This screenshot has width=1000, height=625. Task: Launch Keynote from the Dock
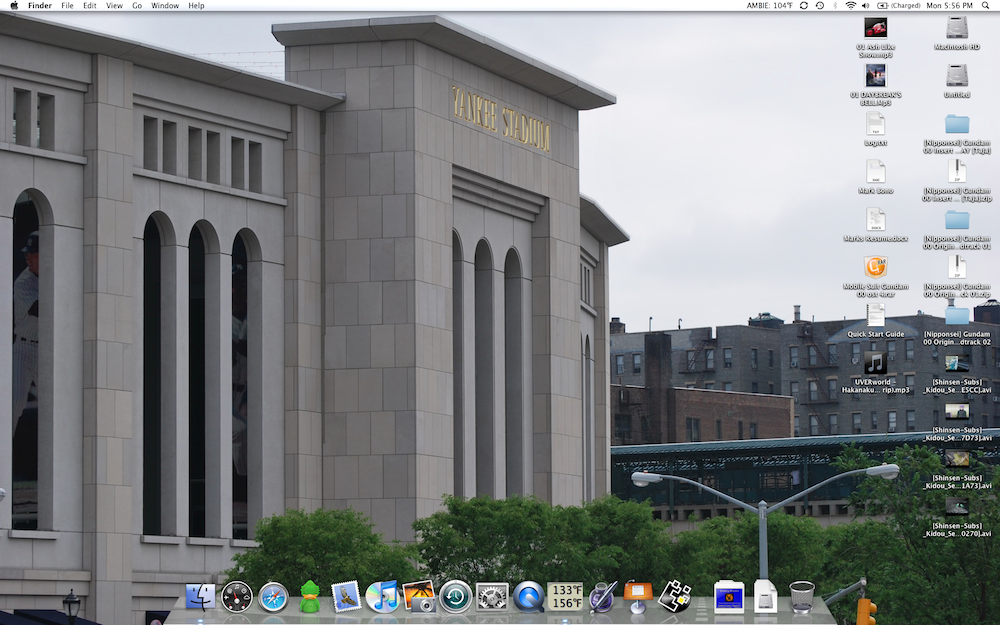coord(638,597)
